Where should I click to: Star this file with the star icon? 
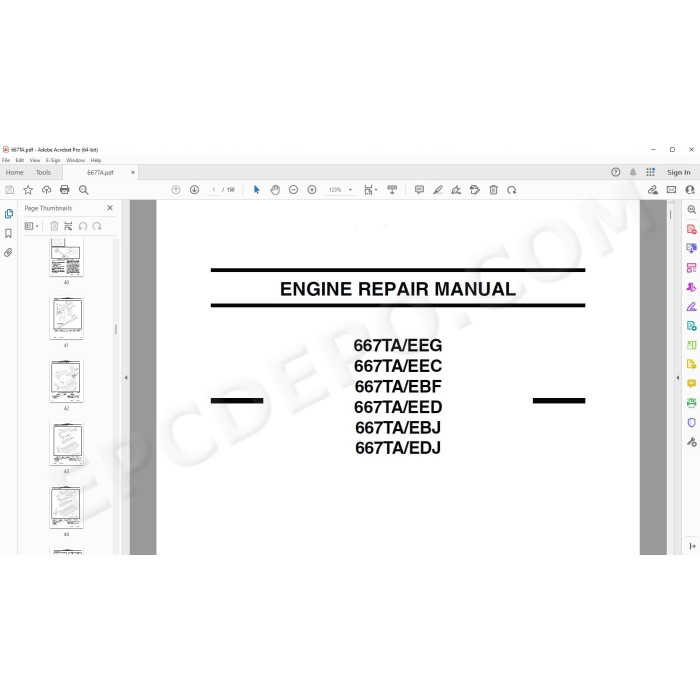point(28,190)
